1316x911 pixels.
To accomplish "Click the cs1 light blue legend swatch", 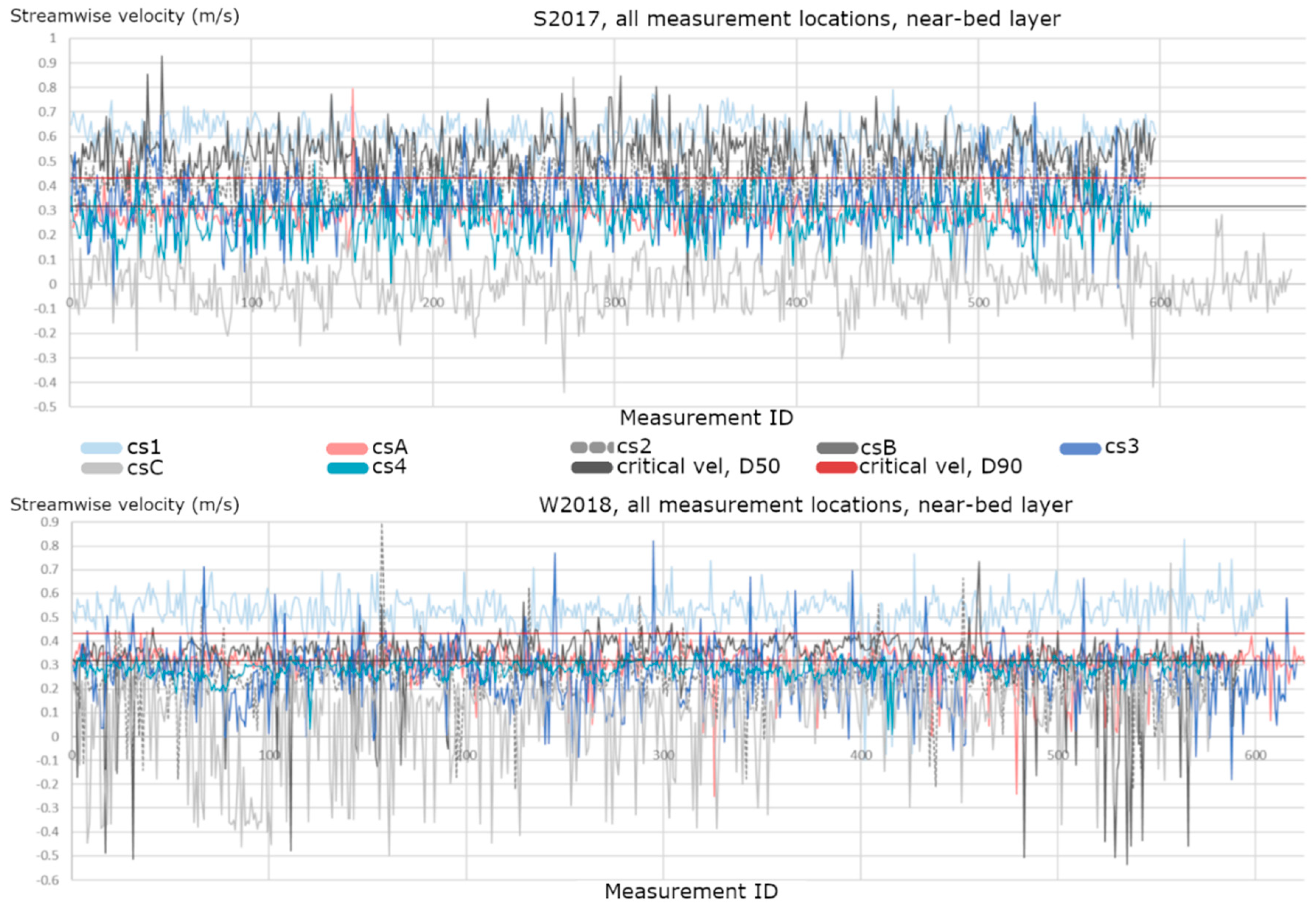I will coord(102,448).
